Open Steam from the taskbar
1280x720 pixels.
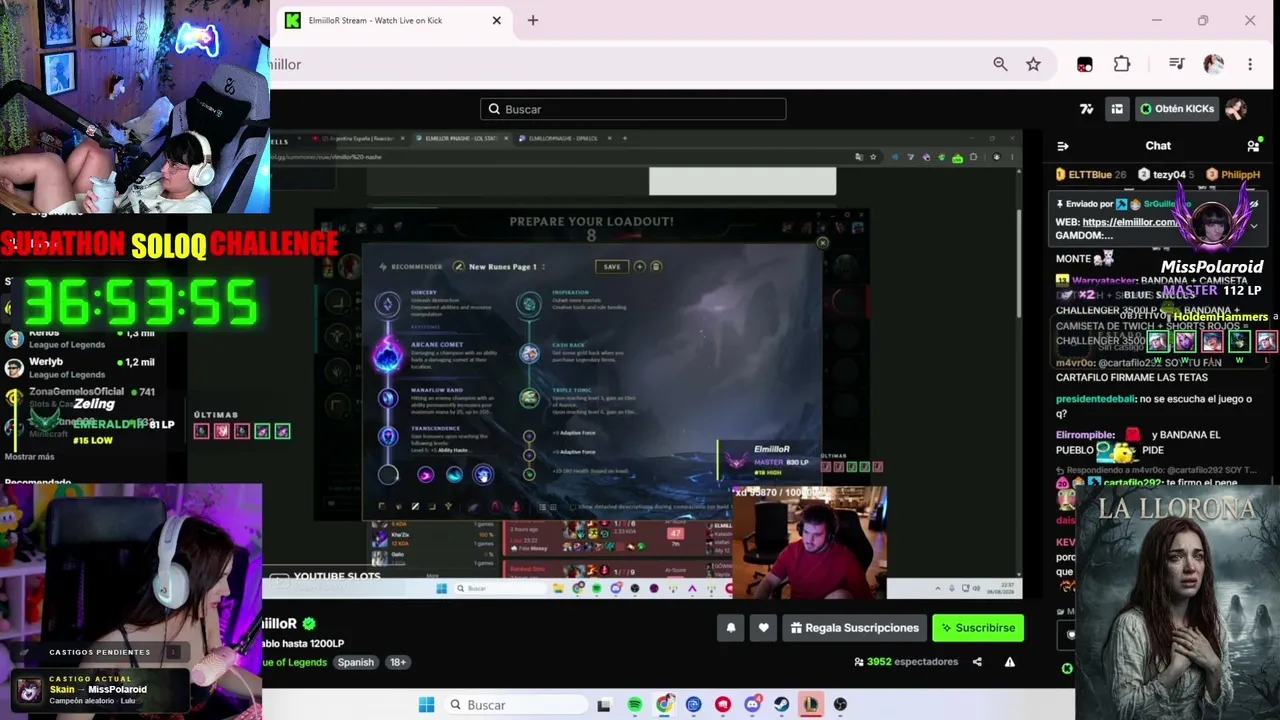tap(782, 705)
